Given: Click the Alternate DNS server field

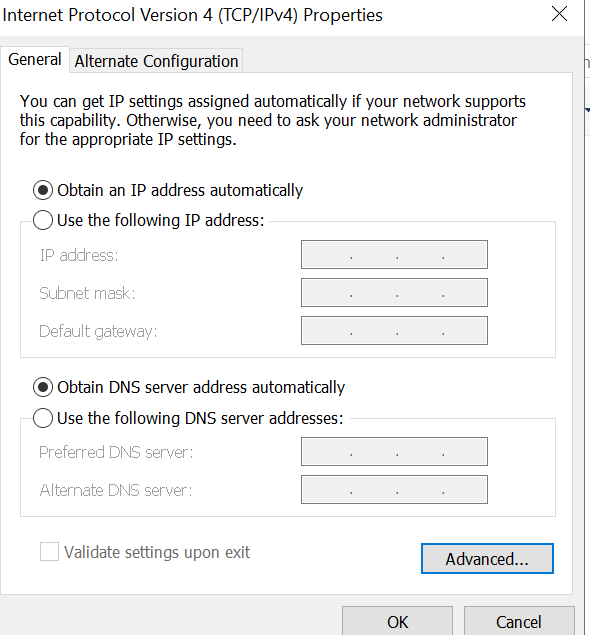Looking at the screenshot, I should pyautogui.click(x=394, y=490).
